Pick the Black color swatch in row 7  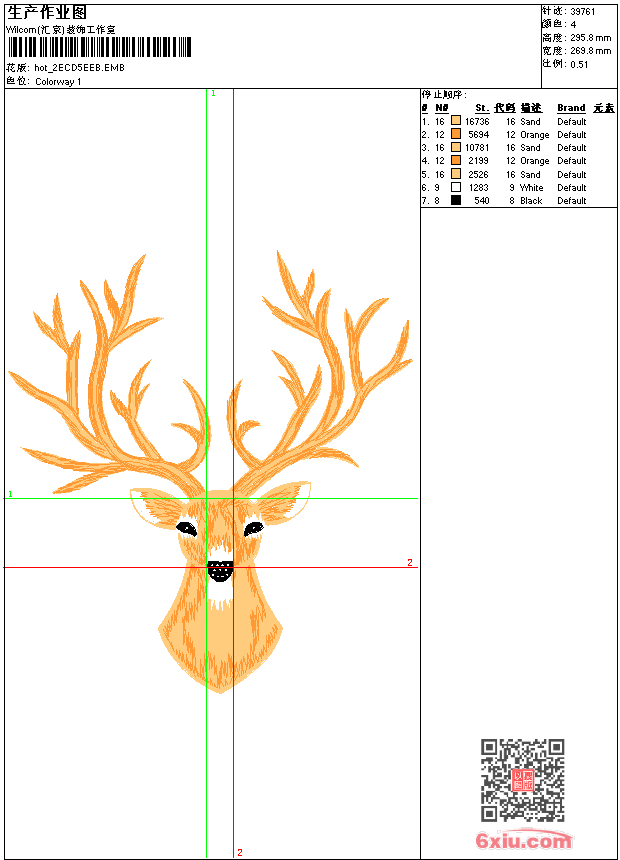point(456,200)
